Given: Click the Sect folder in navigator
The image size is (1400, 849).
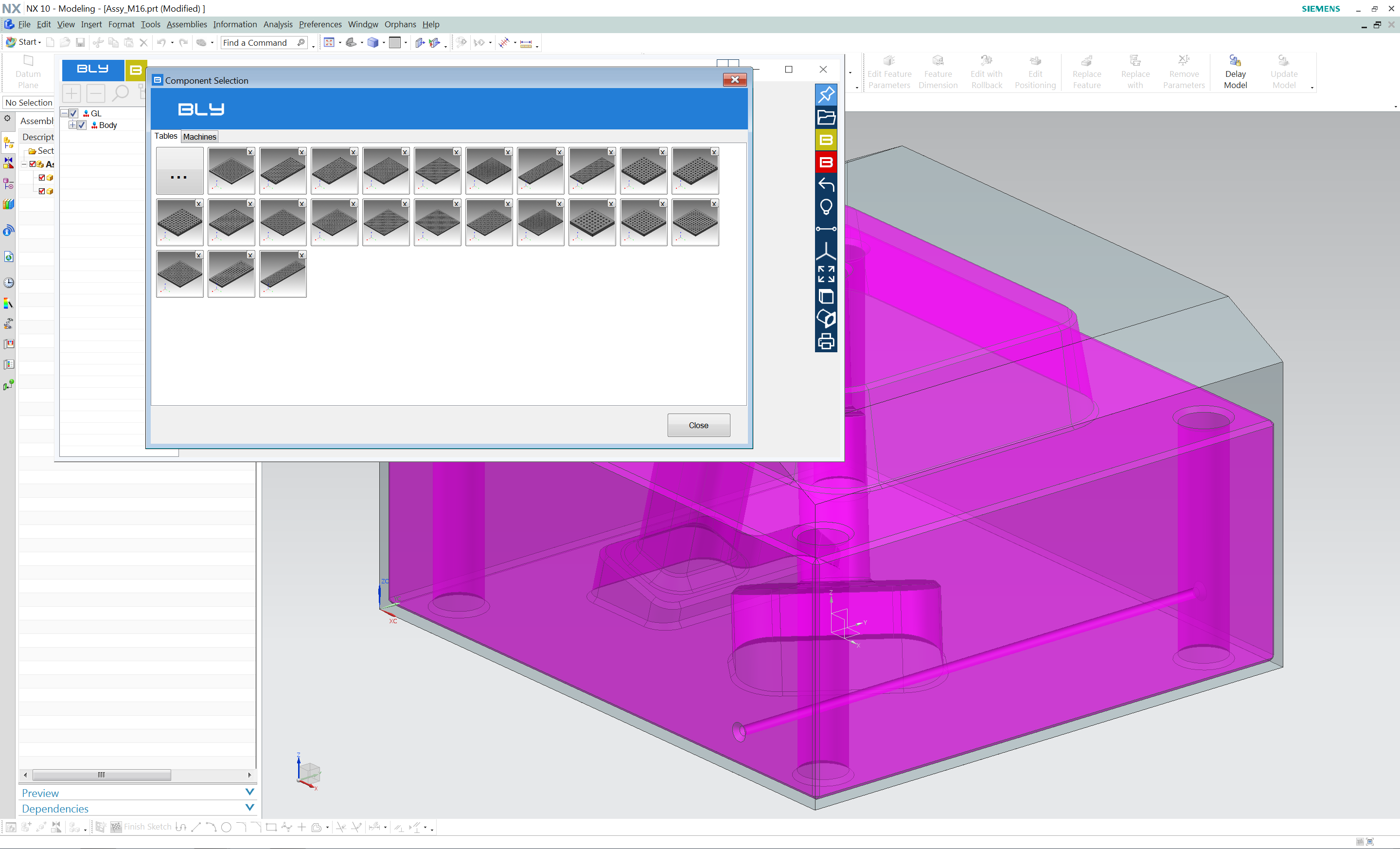Looking at the screenshot, I should tap(41, 151).
